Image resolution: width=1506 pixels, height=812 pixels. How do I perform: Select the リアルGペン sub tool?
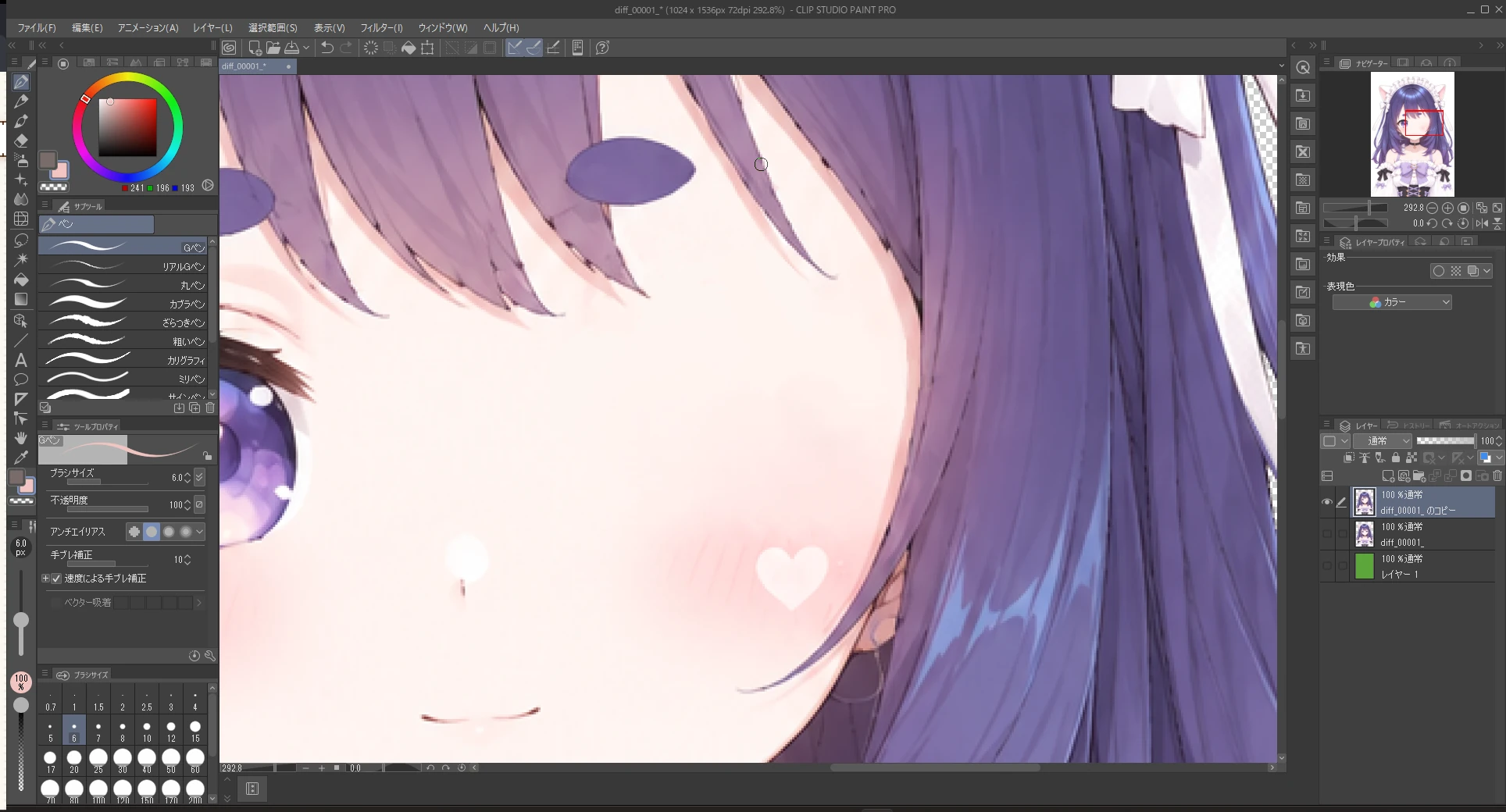123,265
